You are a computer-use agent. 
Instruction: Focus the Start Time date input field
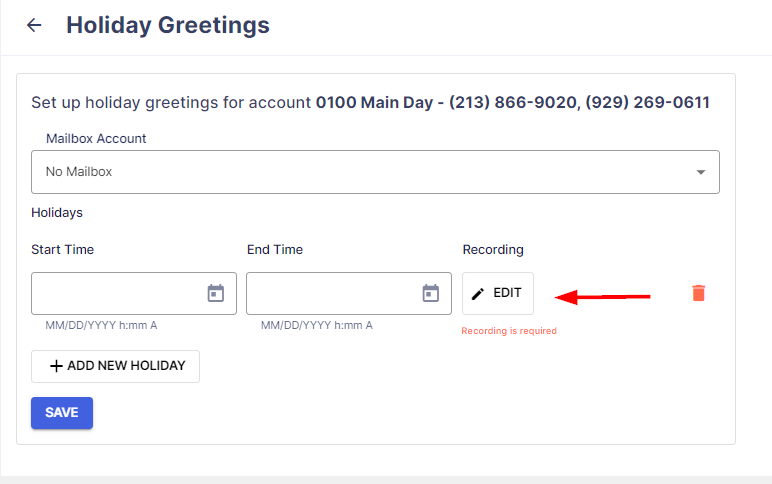tap(134, 293)
